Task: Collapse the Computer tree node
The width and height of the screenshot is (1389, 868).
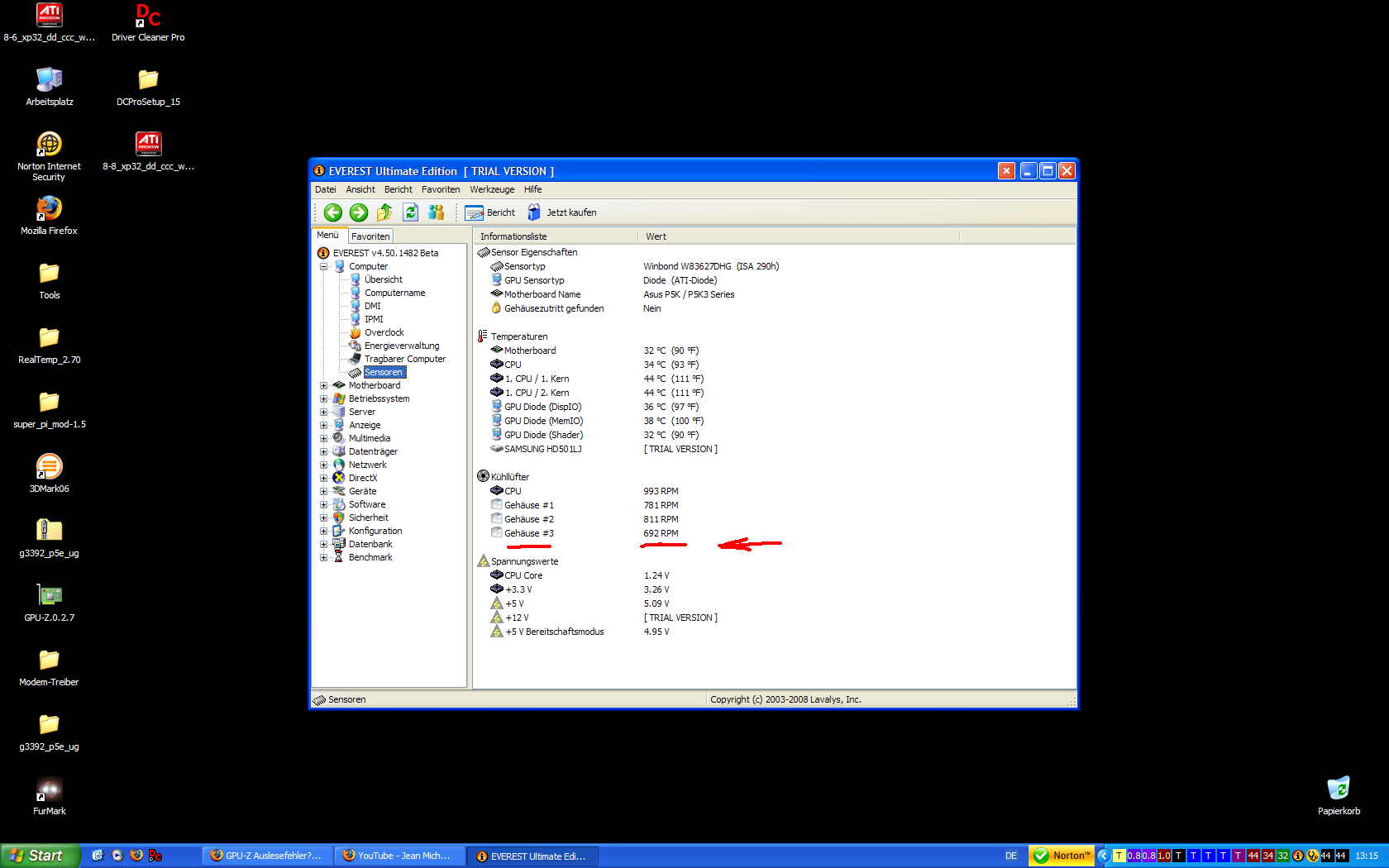Action: pos(324,266)
